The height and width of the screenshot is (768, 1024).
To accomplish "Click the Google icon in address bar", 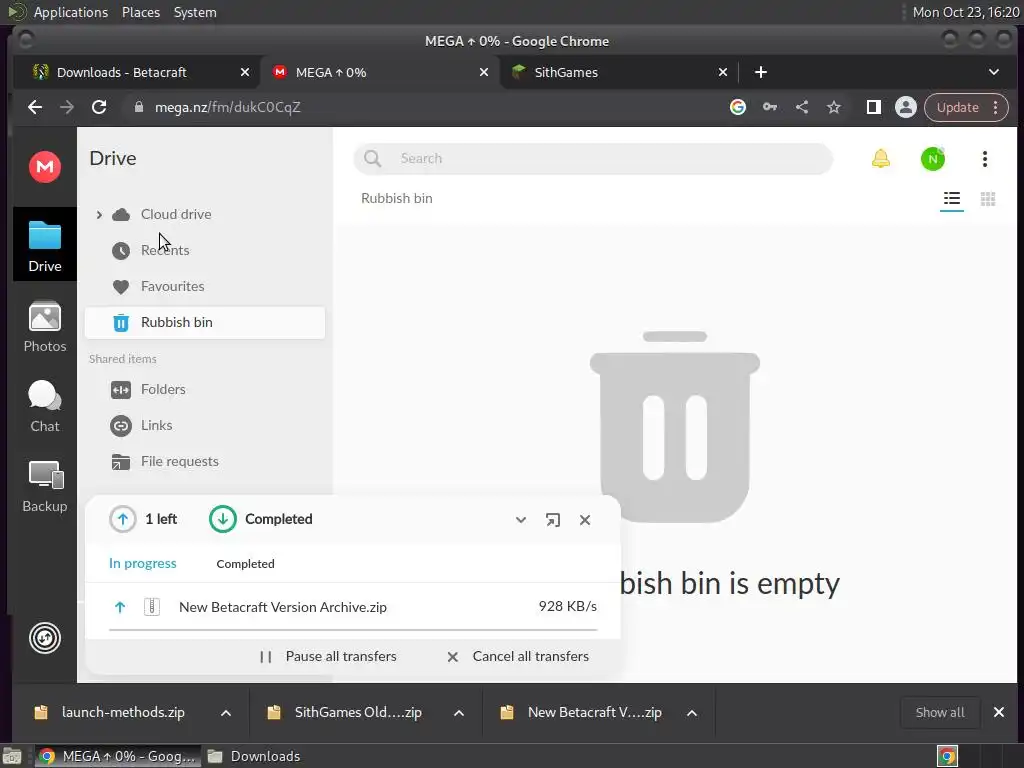I will tap(737, 107).
